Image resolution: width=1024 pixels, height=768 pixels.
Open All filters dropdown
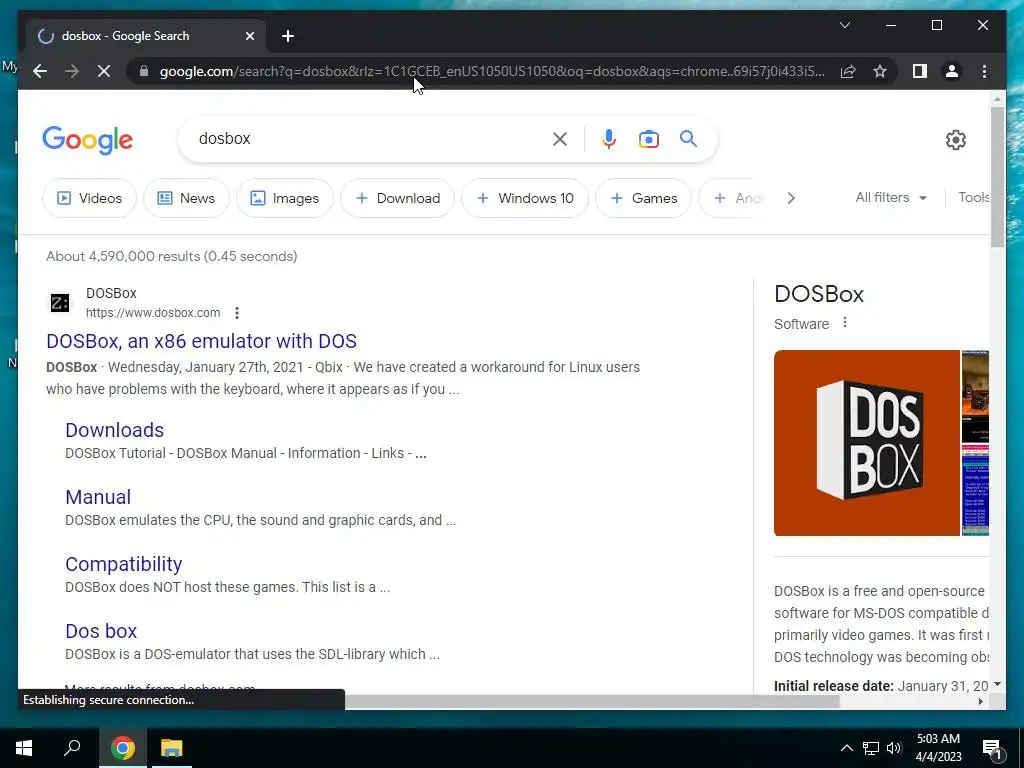pos(891,197)
